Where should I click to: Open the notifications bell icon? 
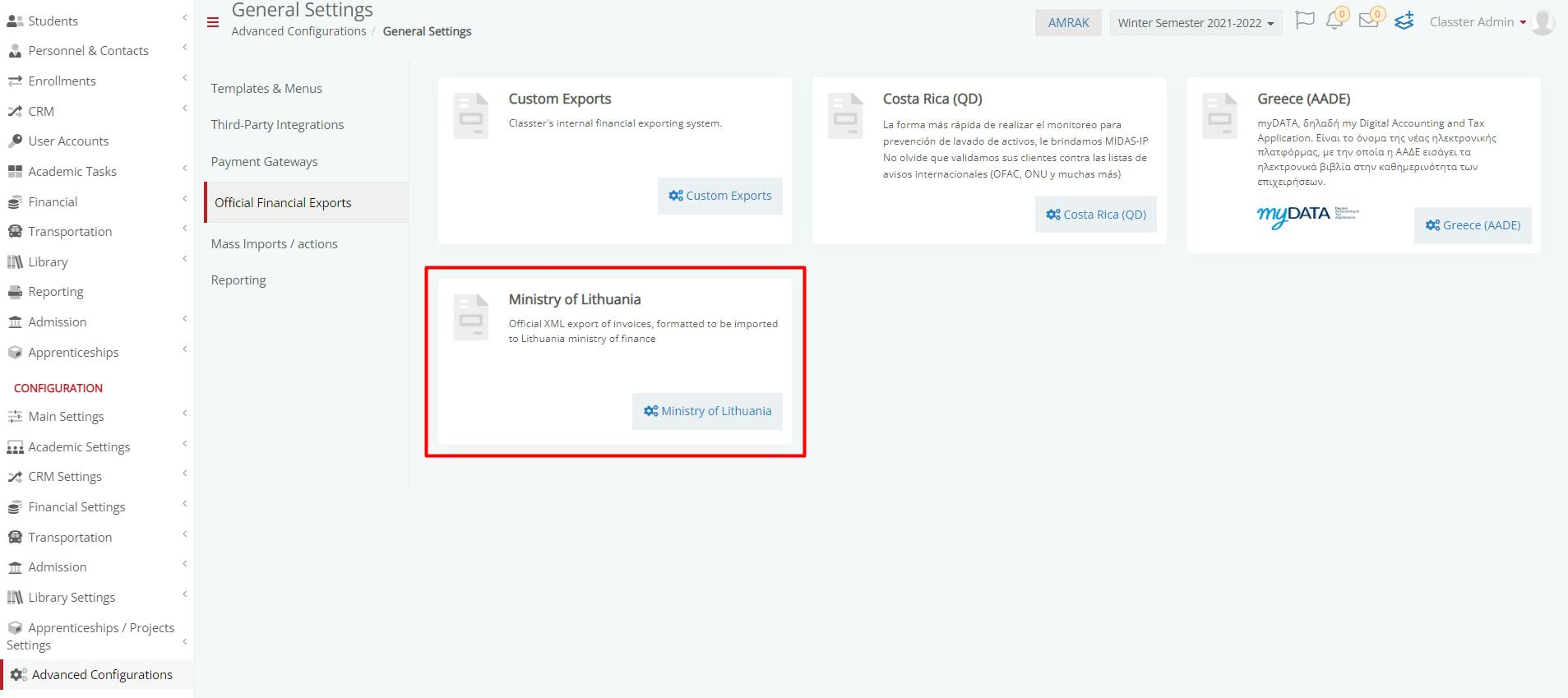point(1335,21)
